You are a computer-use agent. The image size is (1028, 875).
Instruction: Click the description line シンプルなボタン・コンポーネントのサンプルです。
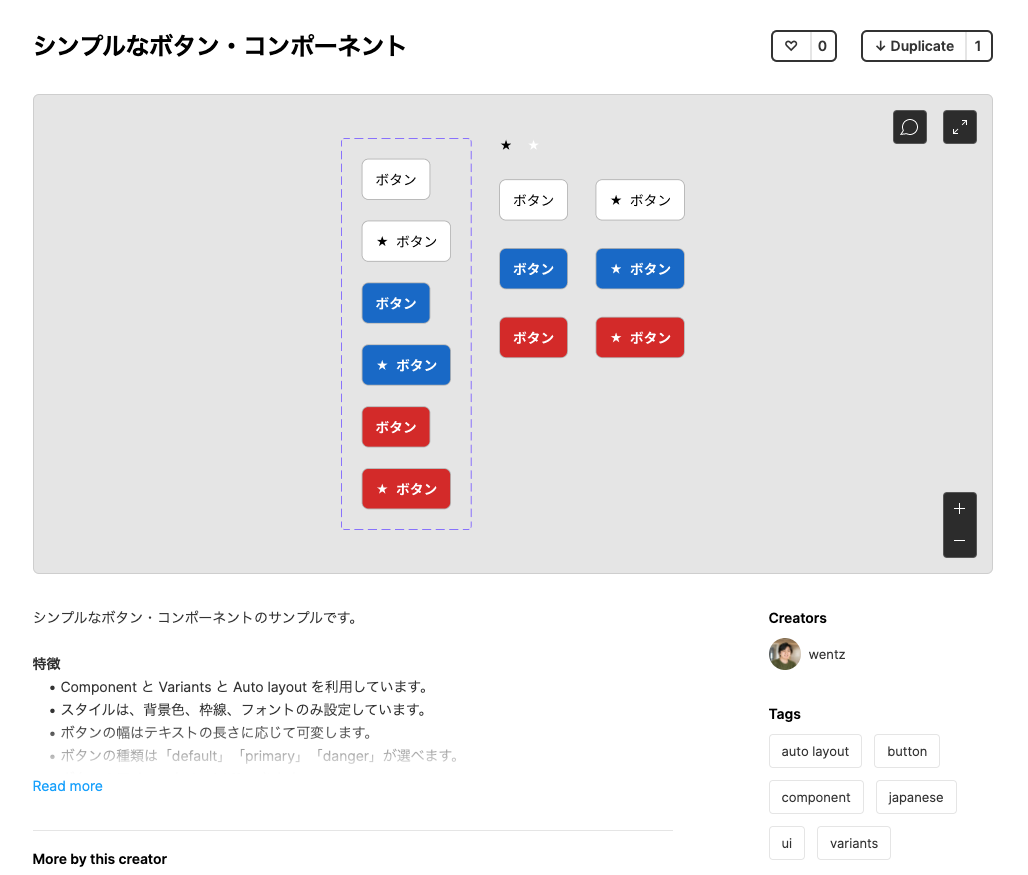pyautogui.click(x=196, y=617)
